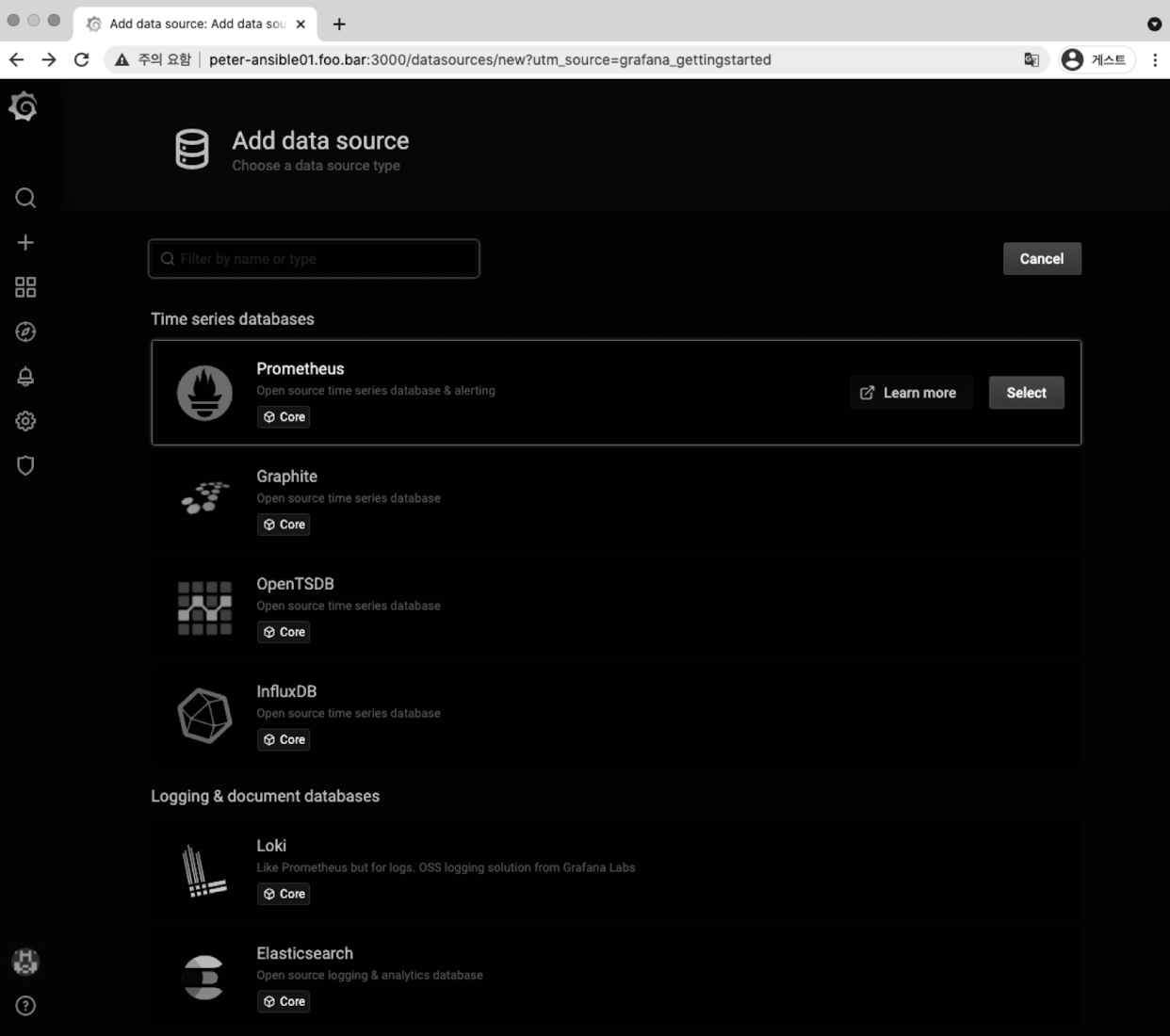
Task: Focus the Filter by name or type field
Action: pyautogui.click(x=314, y=259)
